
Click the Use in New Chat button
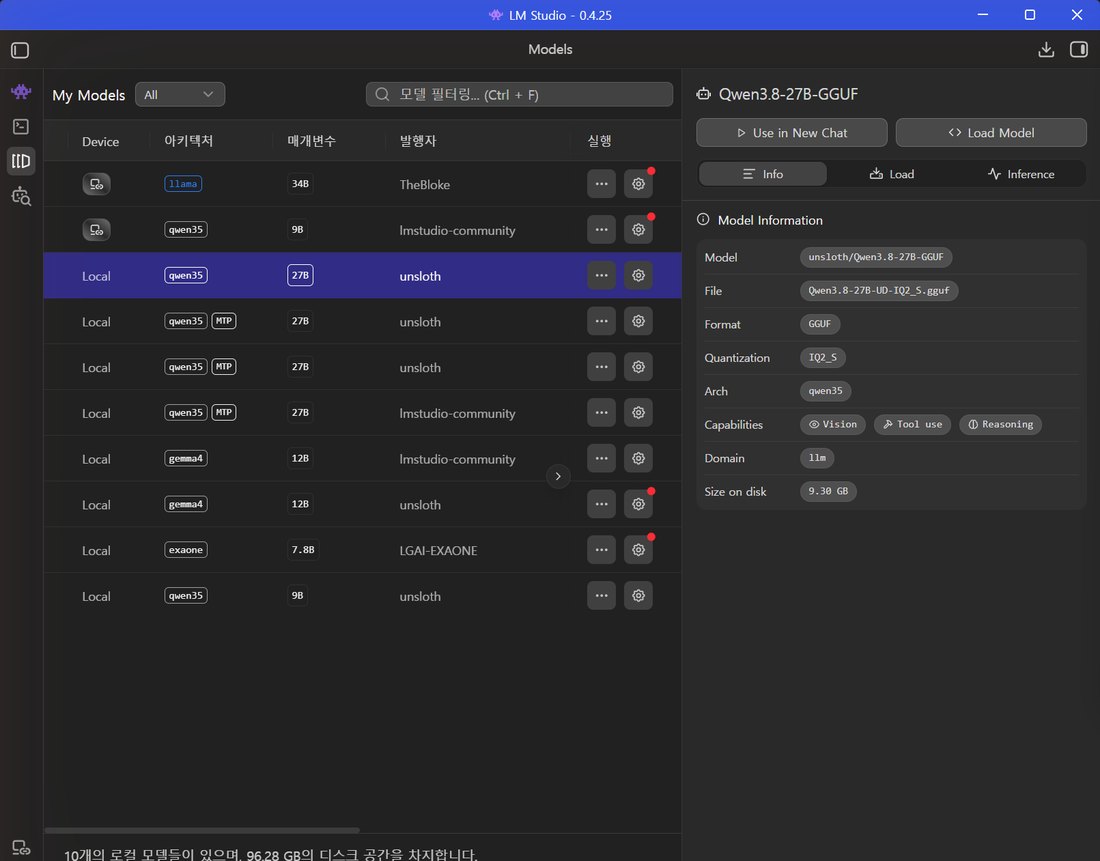point(792,133)
